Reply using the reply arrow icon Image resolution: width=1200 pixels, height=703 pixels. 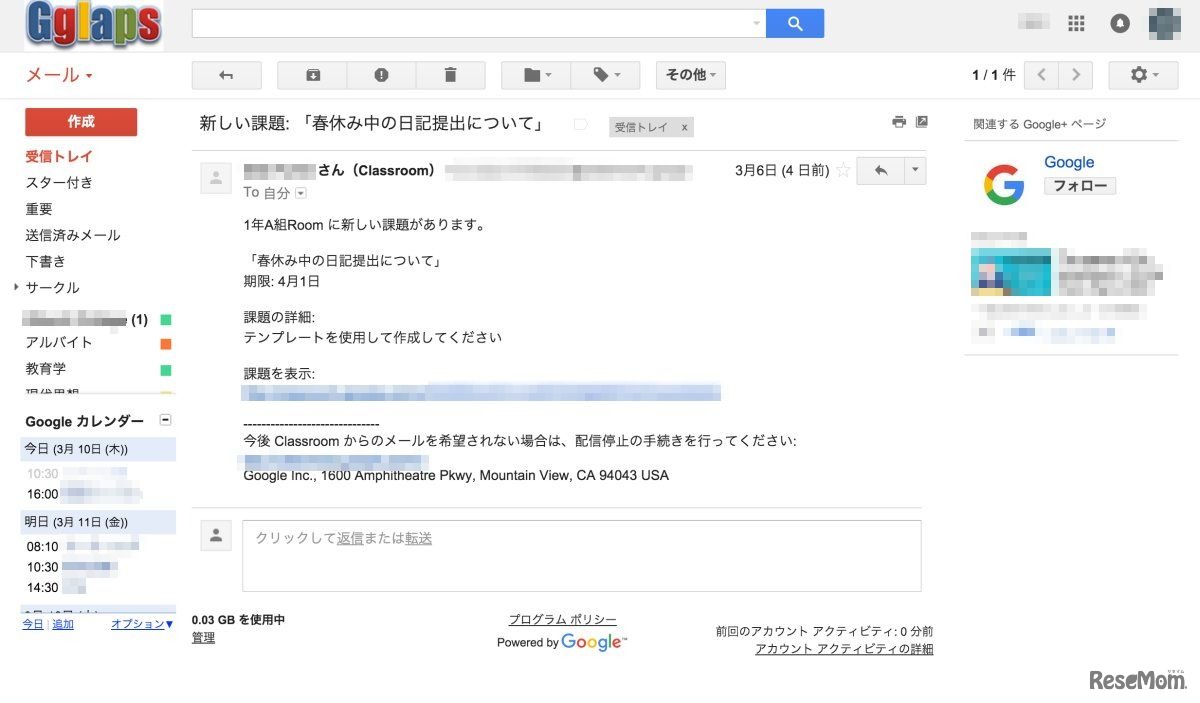pyautogui.click(x=880, y=170)
